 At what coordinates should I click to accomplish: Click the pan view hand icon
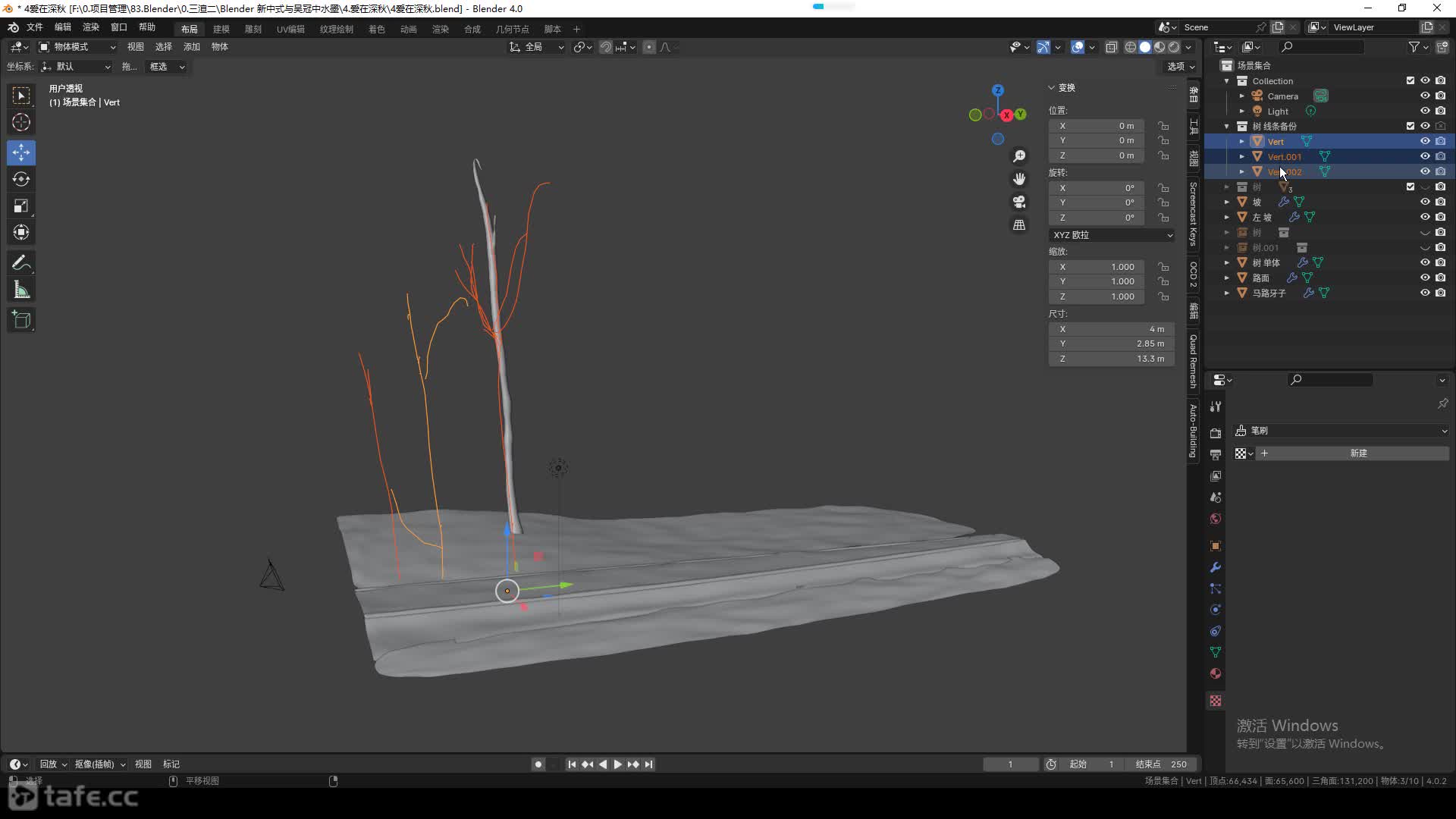1019,179
